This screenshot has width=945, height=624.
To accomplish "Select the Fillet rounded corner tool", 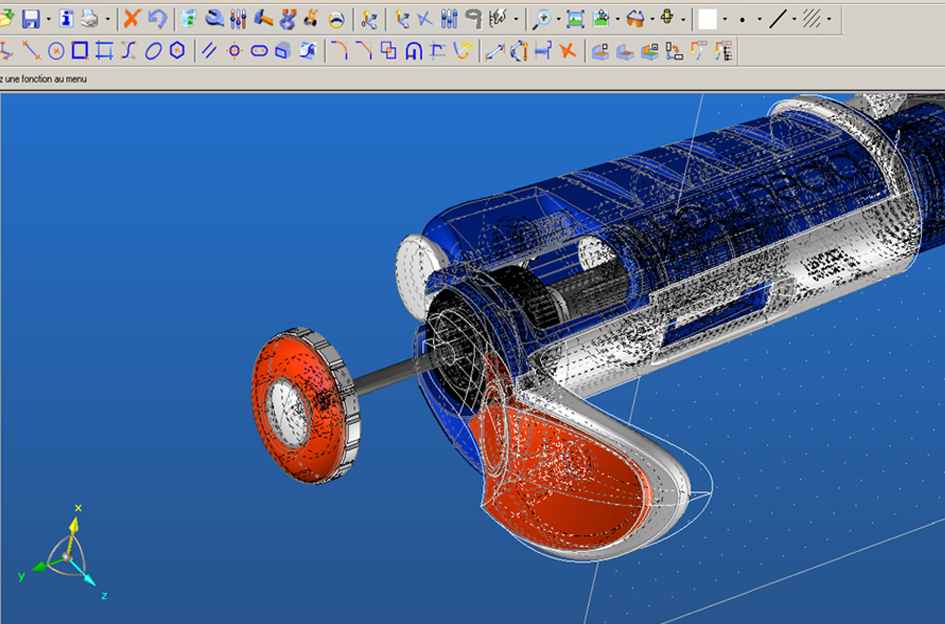I will pos(340,51).
